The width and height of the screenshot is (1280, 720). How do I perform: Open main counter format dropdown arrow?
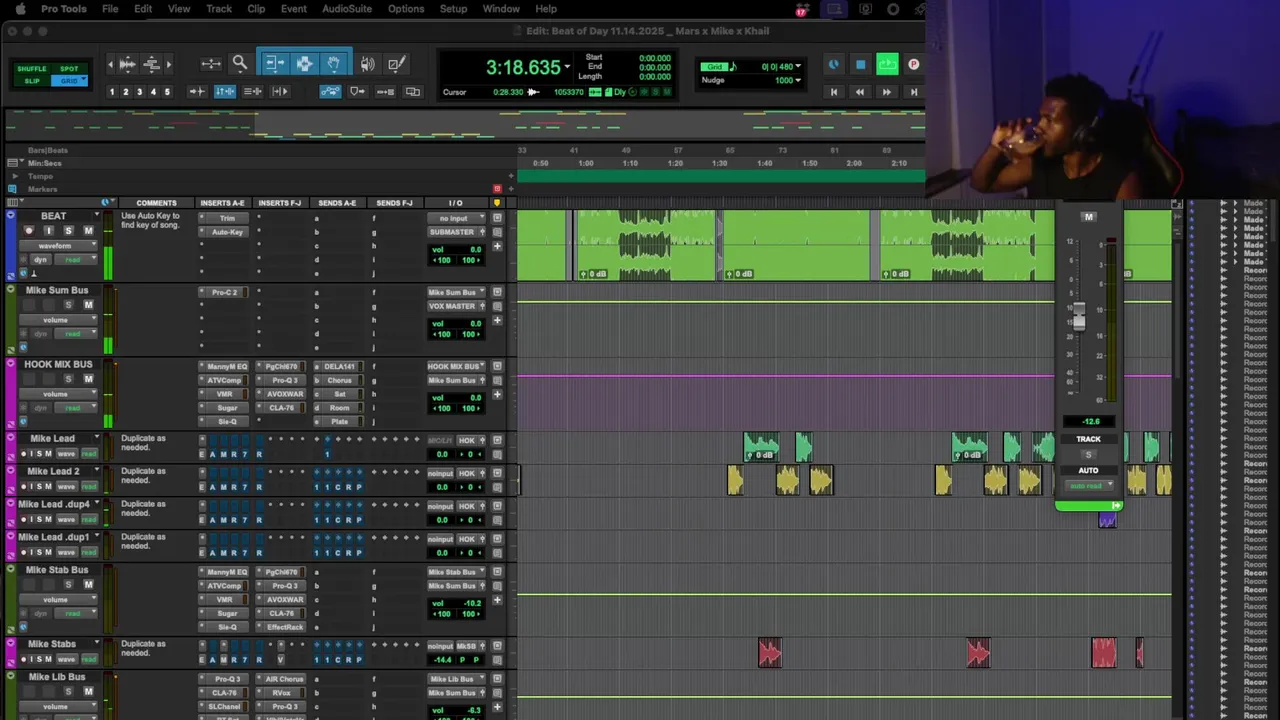click(x=567, y=68)
